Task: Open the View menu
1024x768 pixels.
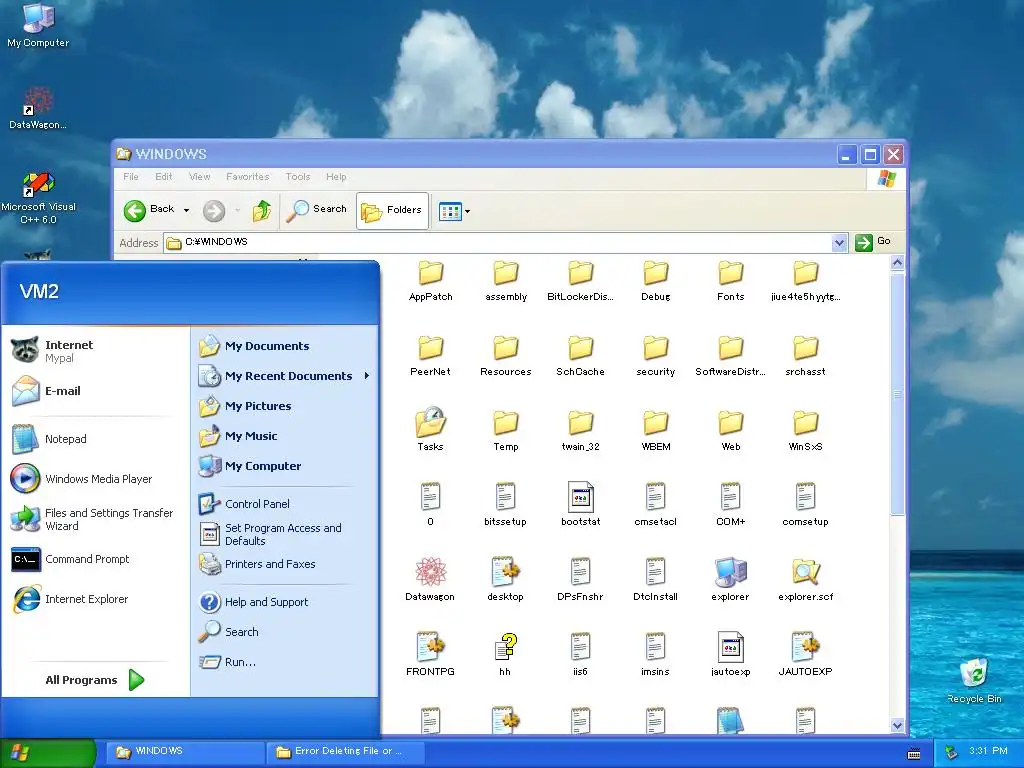Action: (199, 177)
